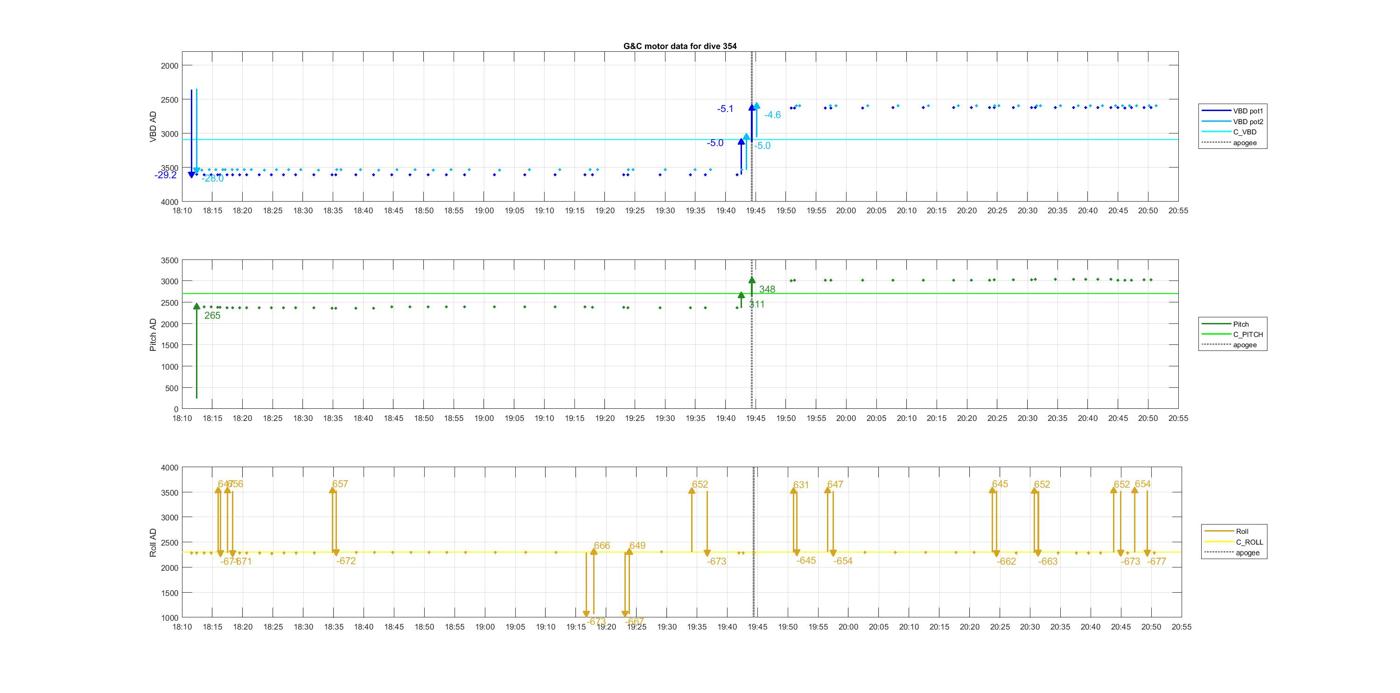
Task: Click the "Roll AD" y-axis label
Action: (x=153, y=543)
